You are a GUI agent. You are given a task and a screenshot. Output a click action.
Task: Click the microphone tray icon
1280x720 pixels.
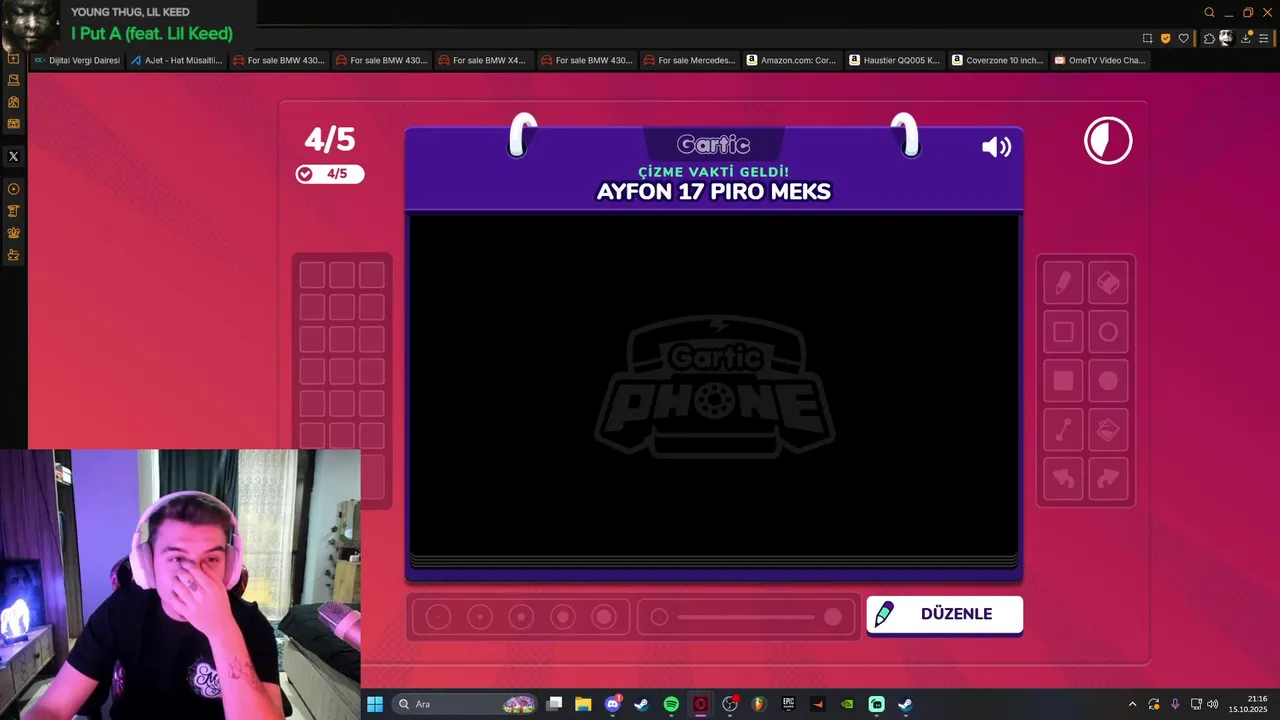(1175, 704)
